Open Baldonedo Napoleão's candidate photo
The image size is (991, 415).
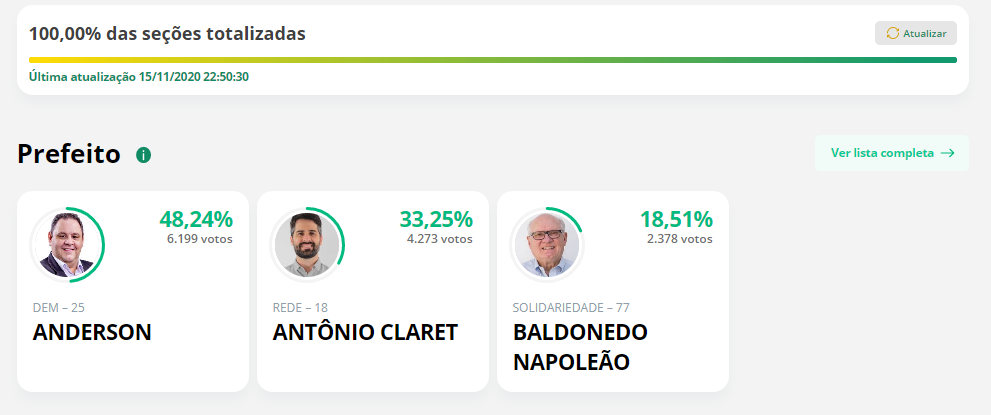547,244
